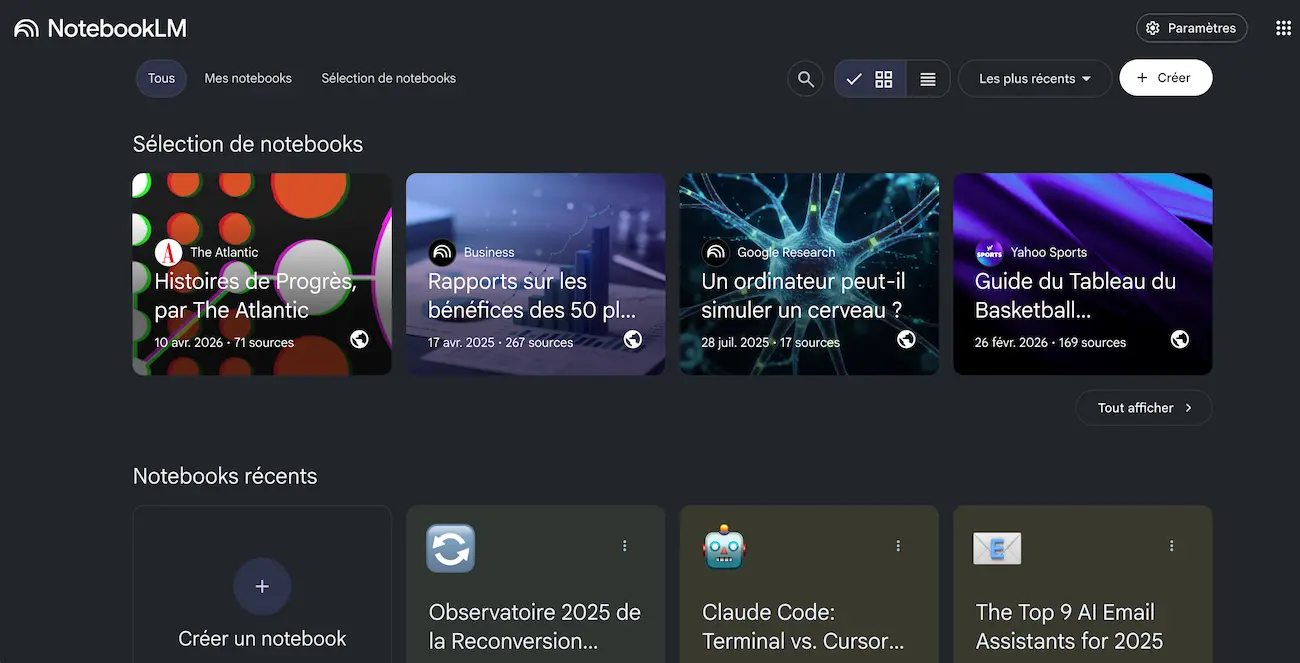The height and width of the screenshot is (663, 1300).
Task: Click the Créer un notebook label
Action: (262, 638)
